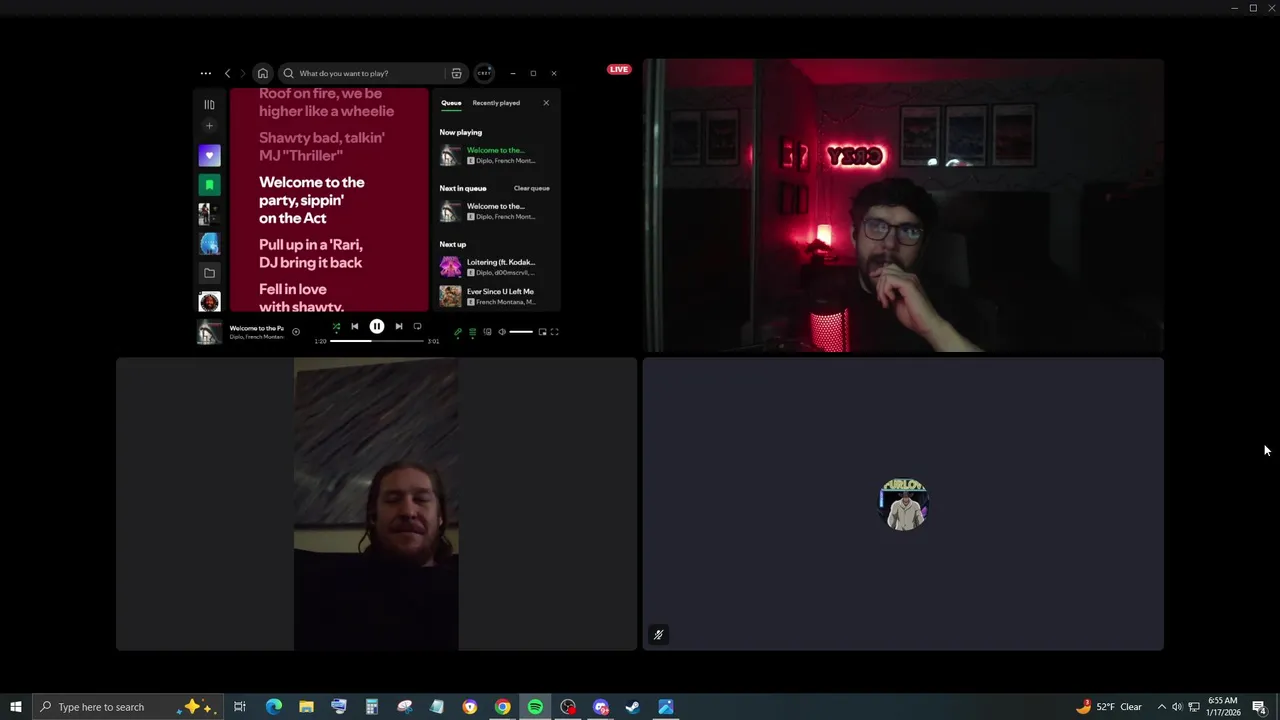Viewport: 1280px width, 720px height.
Task: Switch to the Queue tab
Action: tap(451, 103)
